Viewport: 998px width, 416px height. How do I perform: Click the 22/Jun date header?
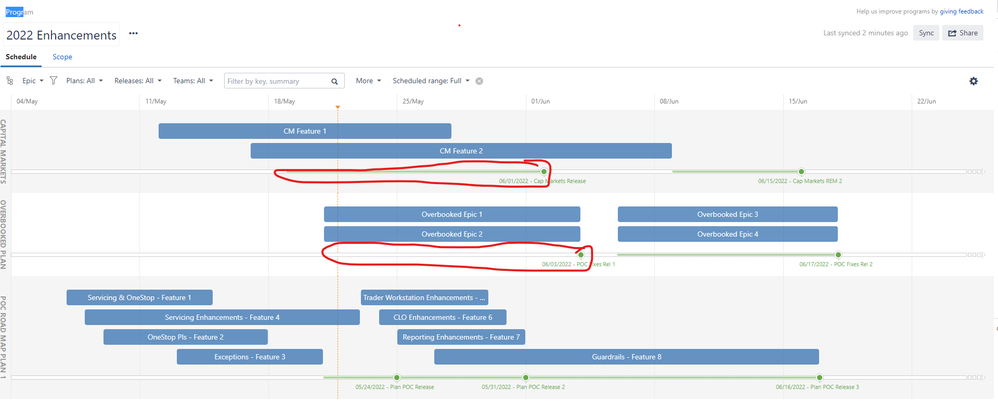coord(927,101)
